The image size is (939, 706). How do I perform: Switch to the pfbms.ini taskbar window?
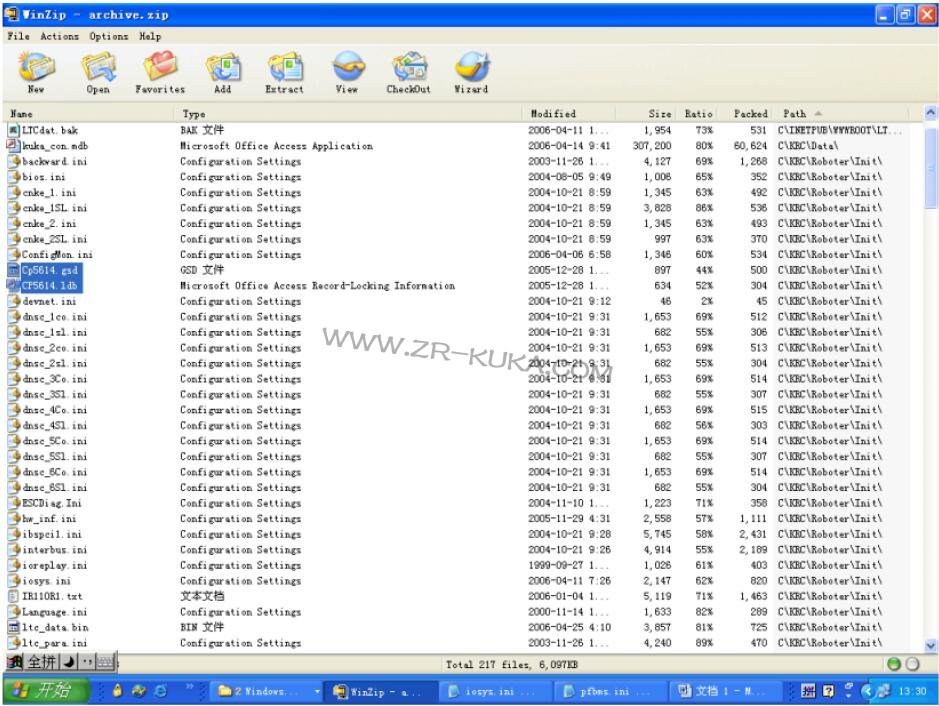604,691
